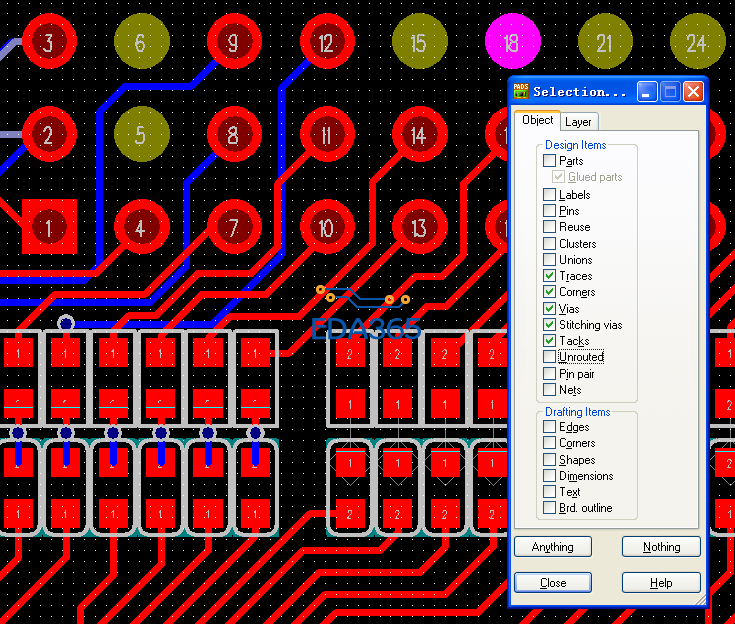The image size is (735, 624).
Task: Enable Brd. outline under Drafting Items
Action: (549, 508)
